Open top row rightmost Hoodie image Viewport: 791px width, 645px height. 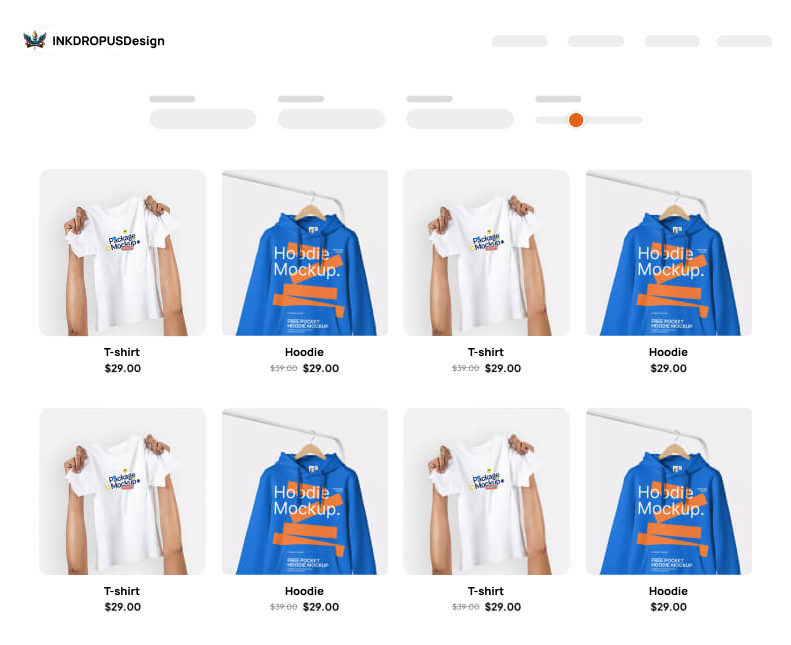tap(669, 253)
